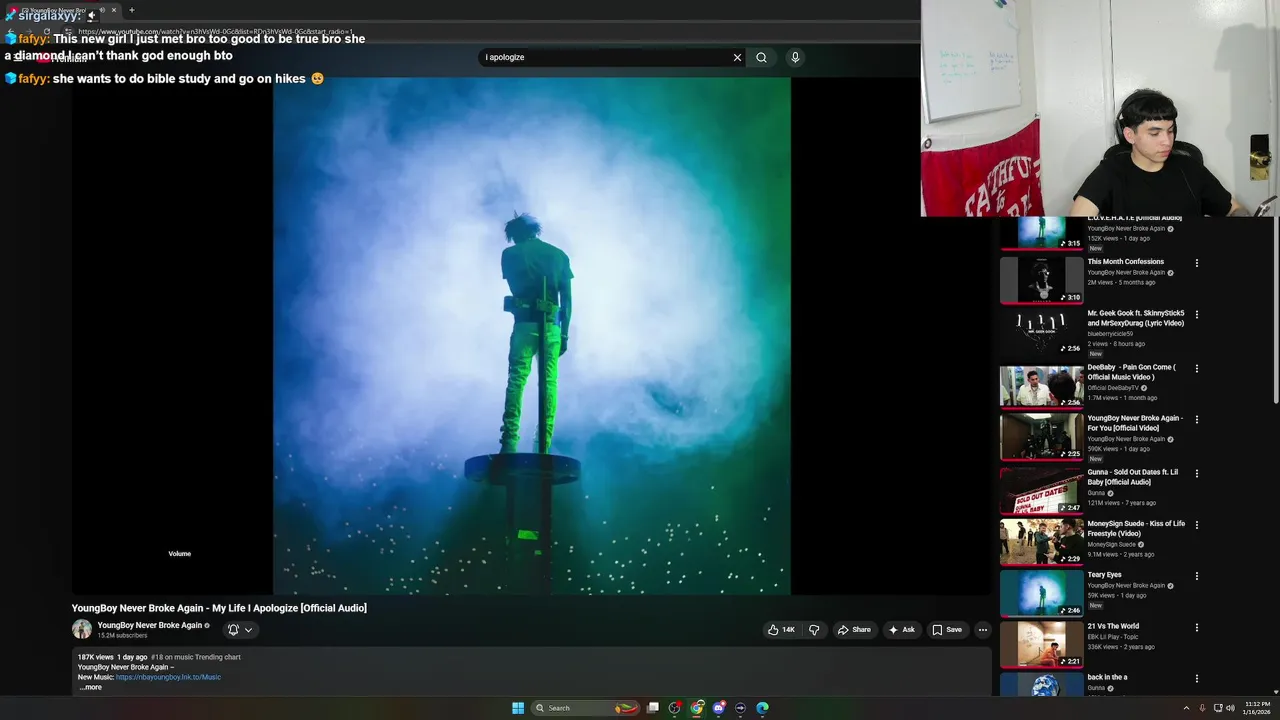Image resolution: width=1280 pixels, height=720 pixels.
Task: Open '#18 on music Trending chart' link
Action: pyautogui.click(x=196, y=657)
